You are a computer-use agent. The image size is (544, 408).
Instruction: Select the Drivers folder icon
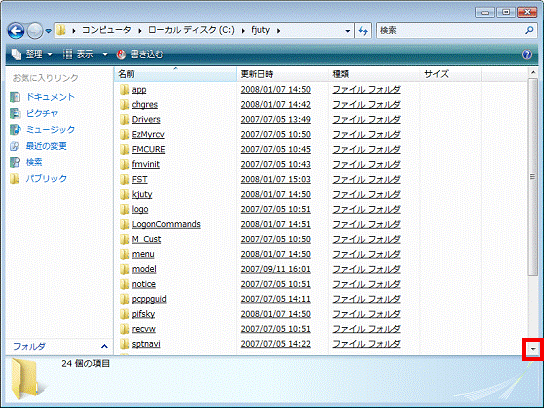(125, 120)
